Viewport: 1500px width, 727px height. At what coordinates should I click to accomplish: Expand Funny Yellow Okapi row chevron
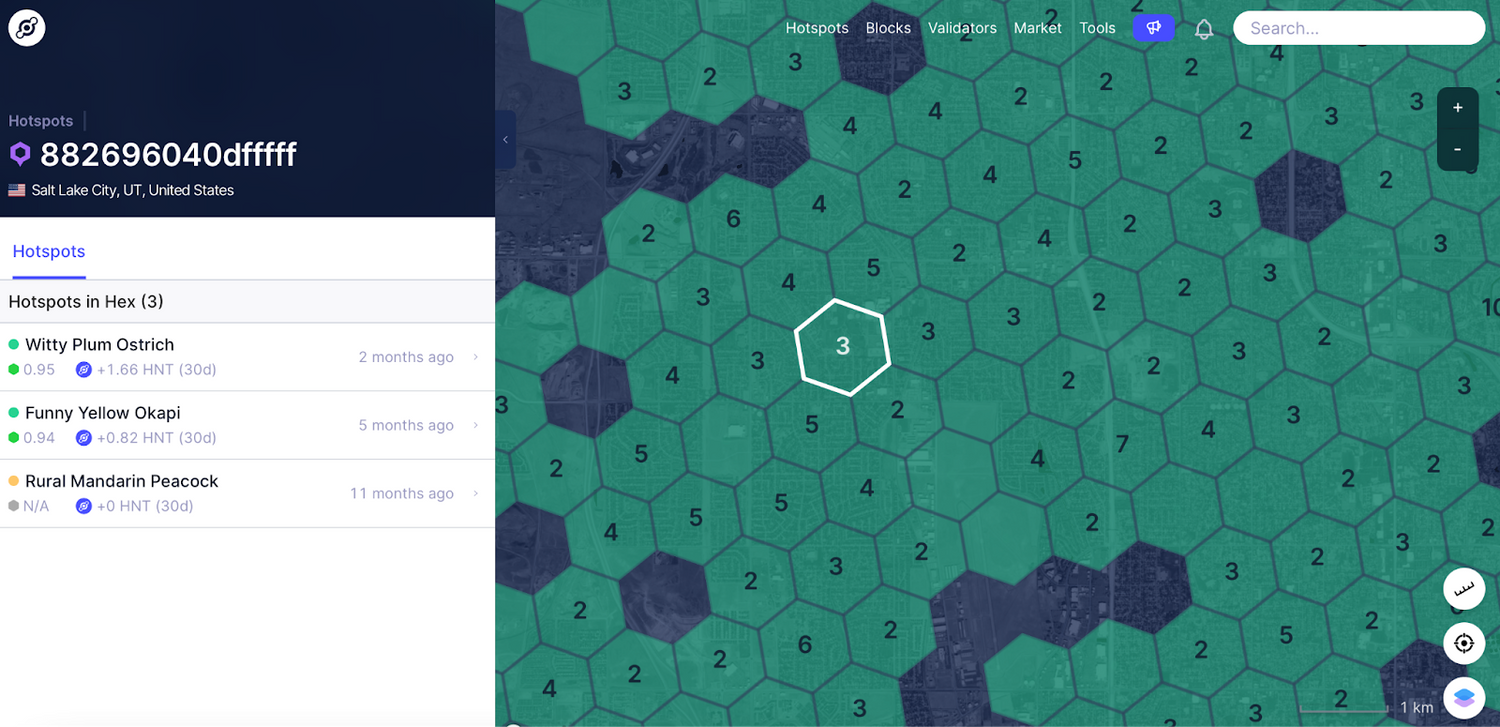(476, 425)
